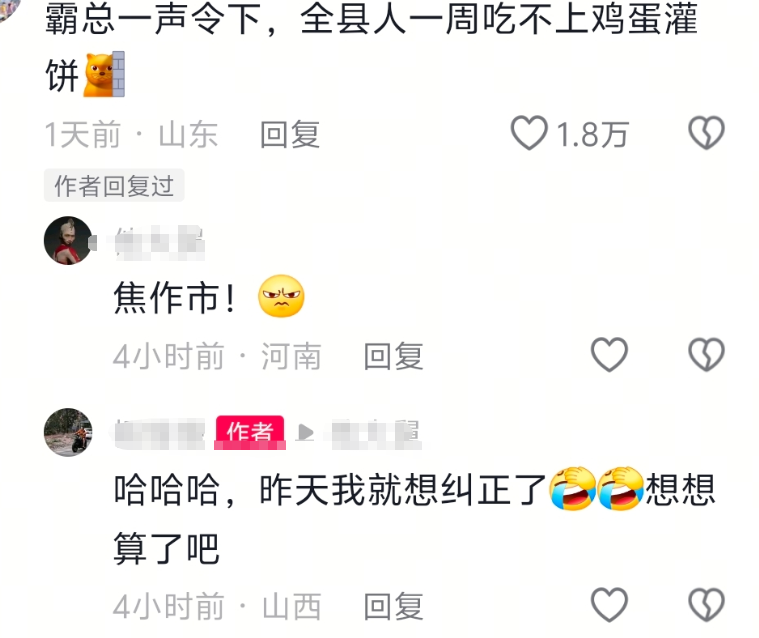Like the author's 哈哈哈 reply
Image resolution: width=759 pixels, height=638 pixels.
[x=609, y=604]
